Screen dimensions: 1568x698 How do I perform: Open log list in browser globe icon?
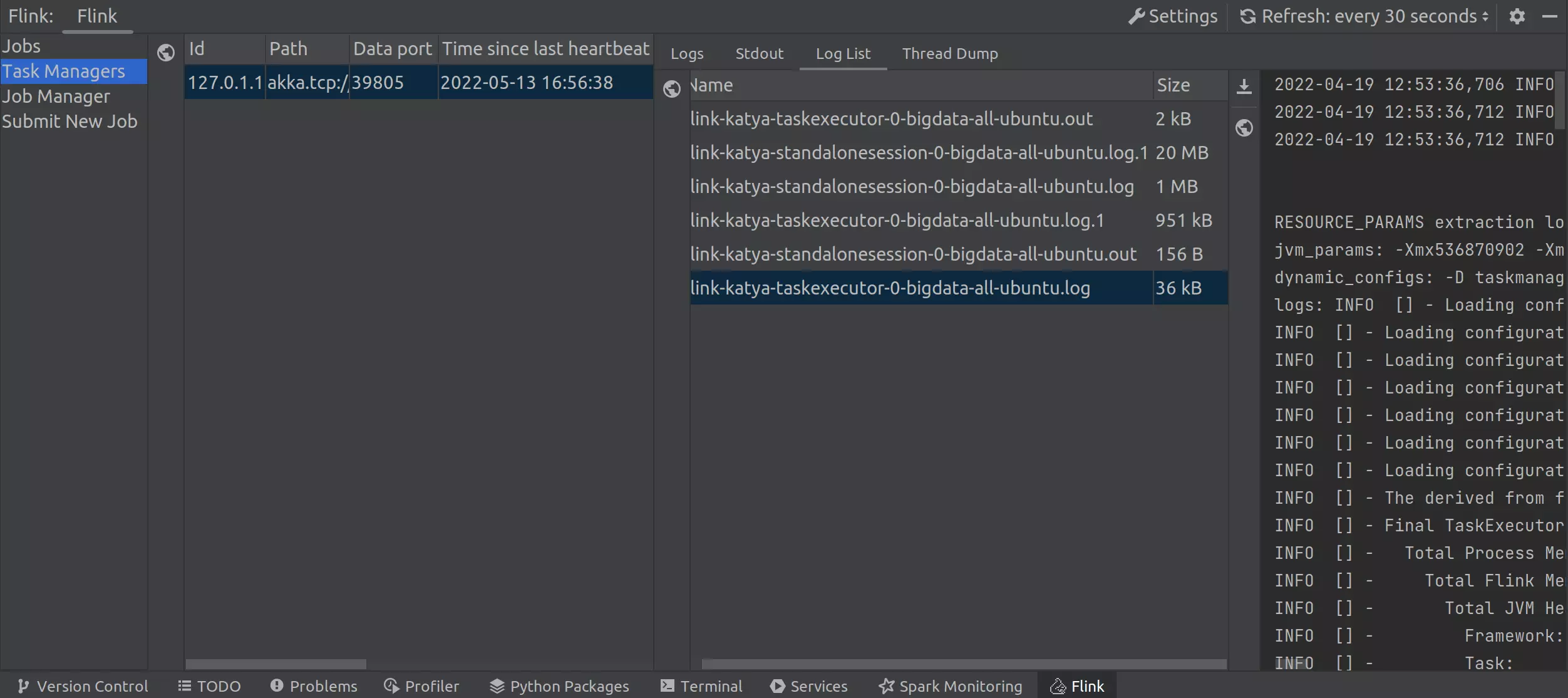672,89
